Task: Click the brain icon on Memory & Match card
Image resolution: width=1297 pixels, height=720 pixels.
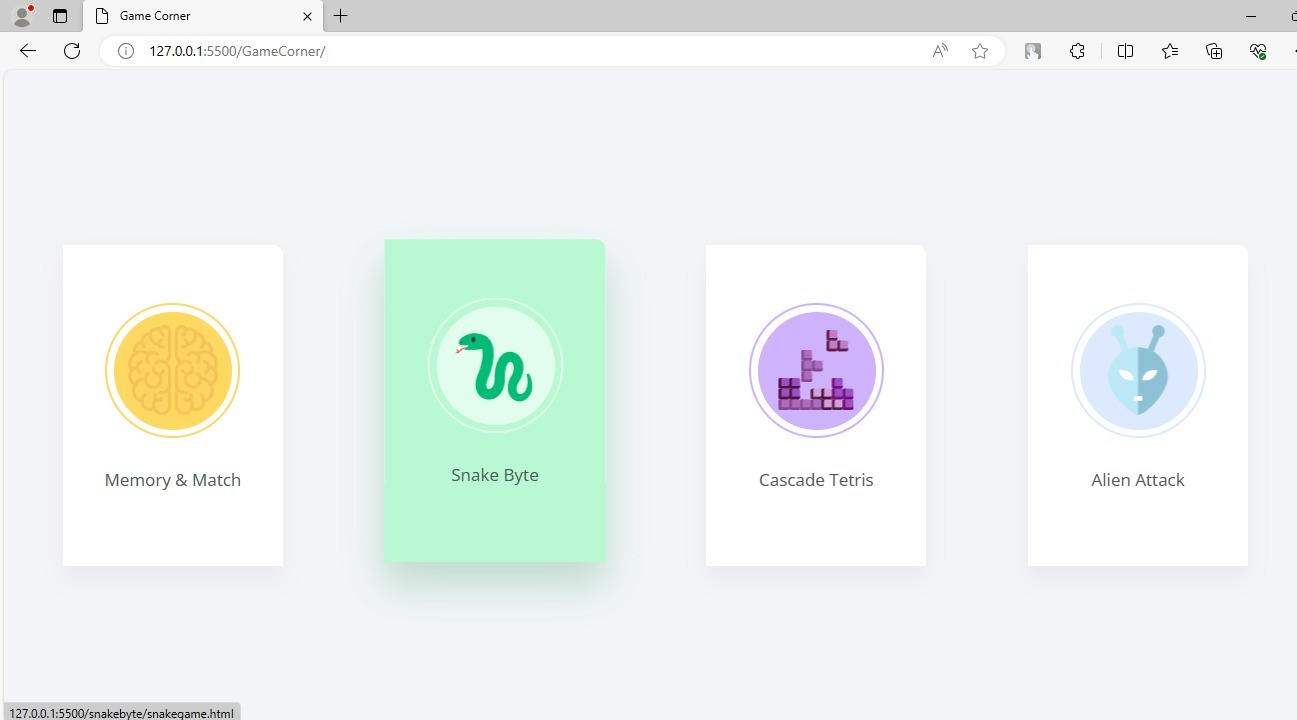Action: point(172,370)
